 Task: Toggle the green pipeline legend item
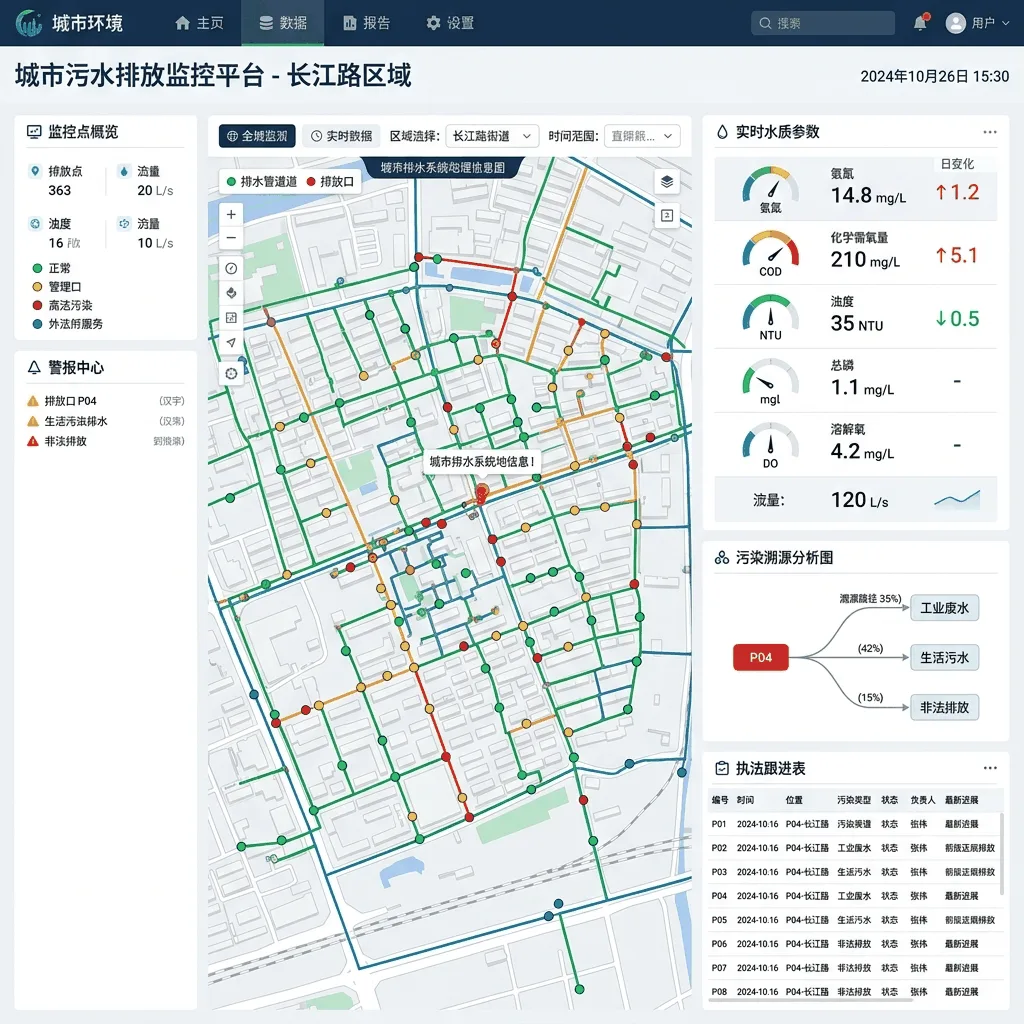(262, 182)
